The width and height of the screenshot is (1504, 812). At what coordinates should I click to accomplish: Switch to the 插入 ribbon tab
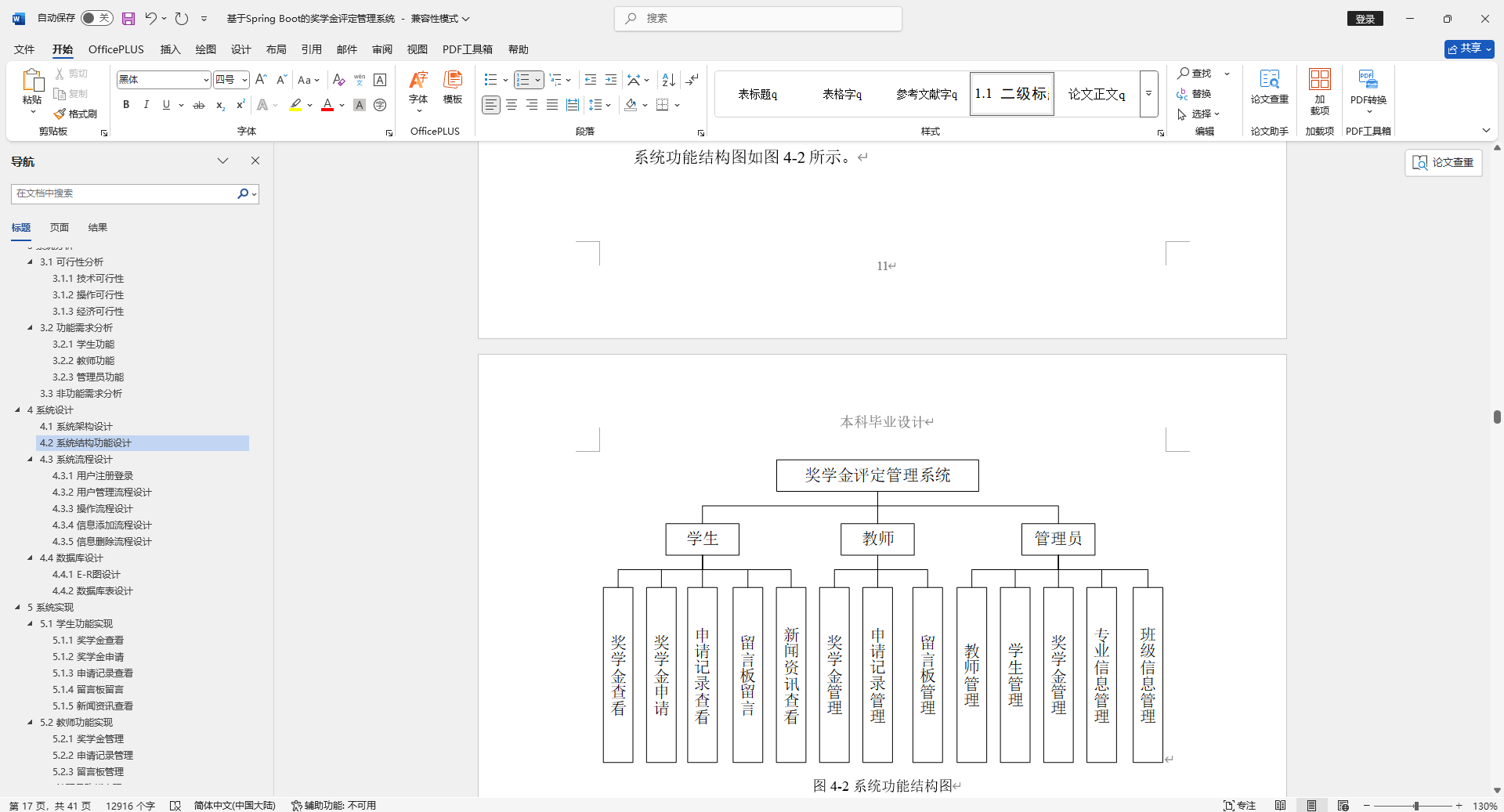170,49
